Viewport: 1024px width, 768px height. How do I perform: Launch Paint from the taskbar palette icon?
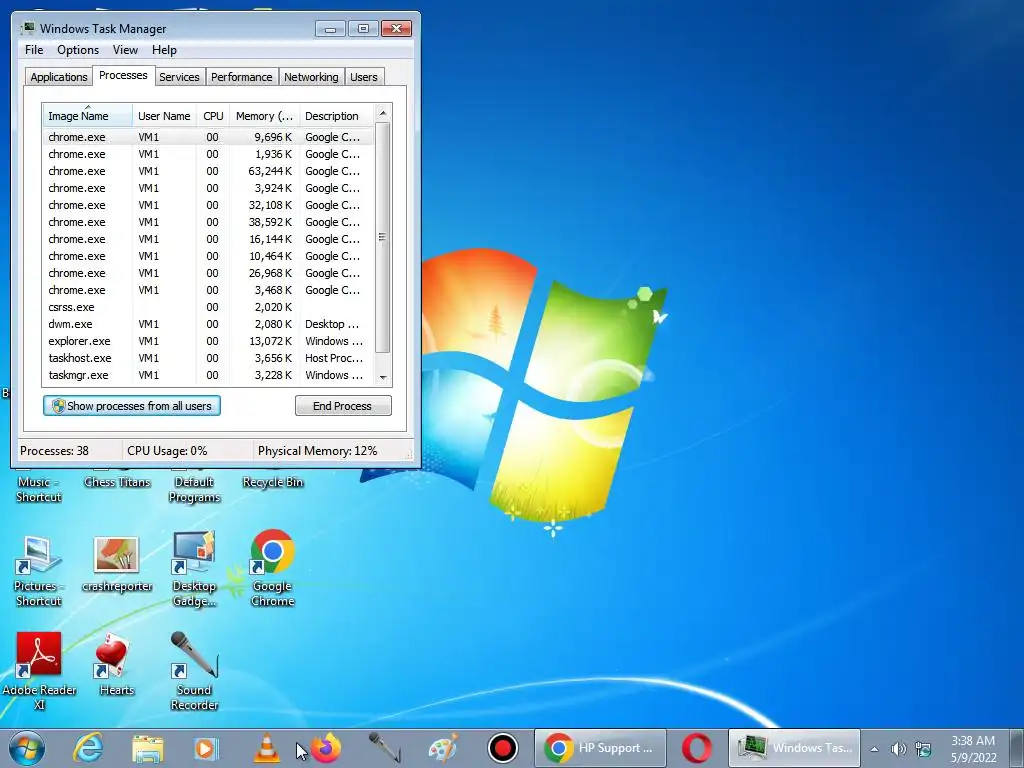pyautogui.click(x=443, y=748)
